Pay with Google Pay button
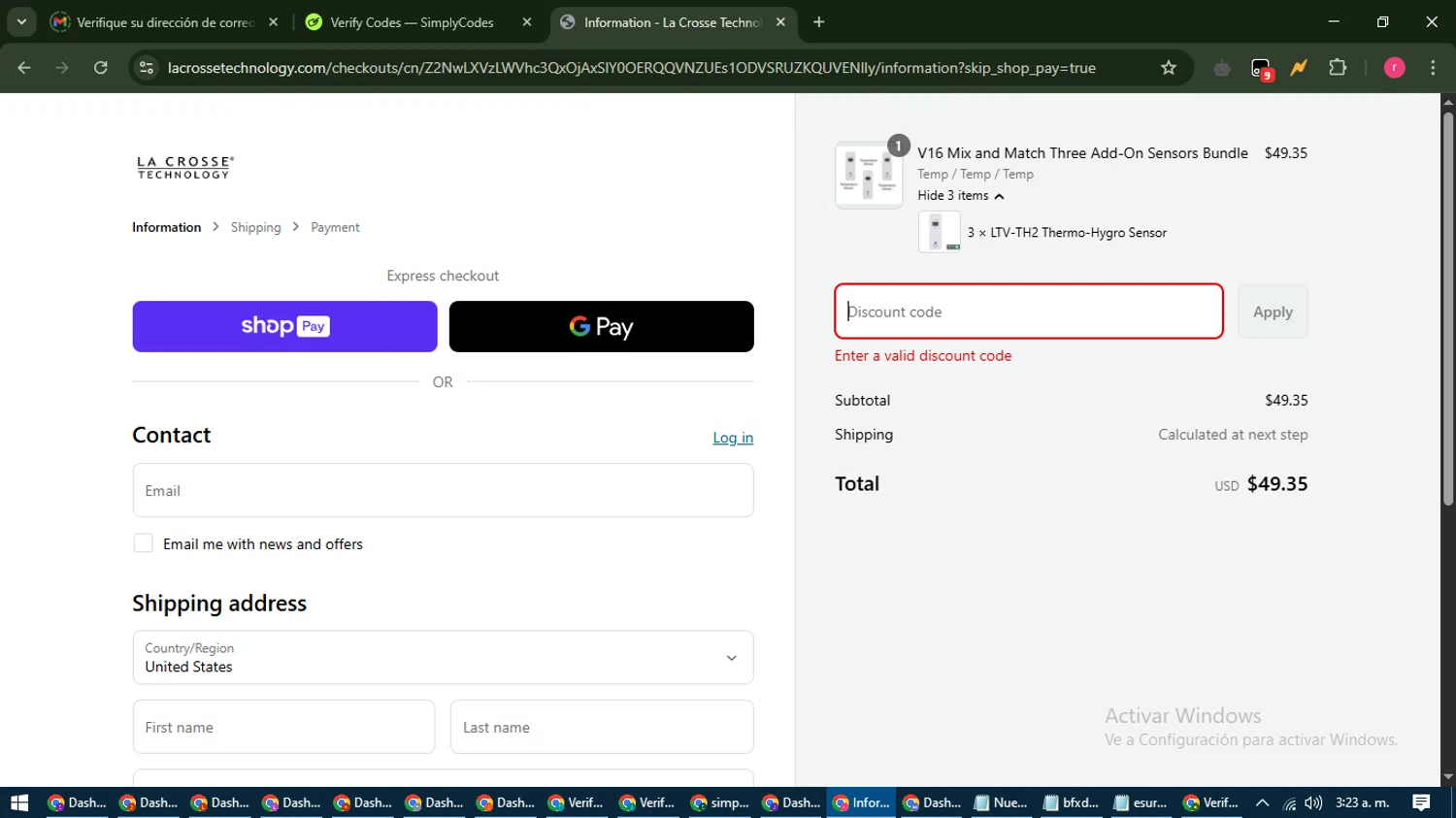1456x818 pixels. coord(601,326)
